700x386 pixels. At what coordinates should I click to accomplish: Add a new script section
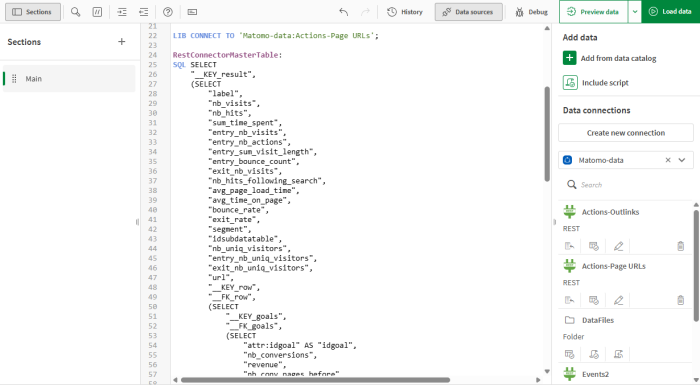click(121, 42)
